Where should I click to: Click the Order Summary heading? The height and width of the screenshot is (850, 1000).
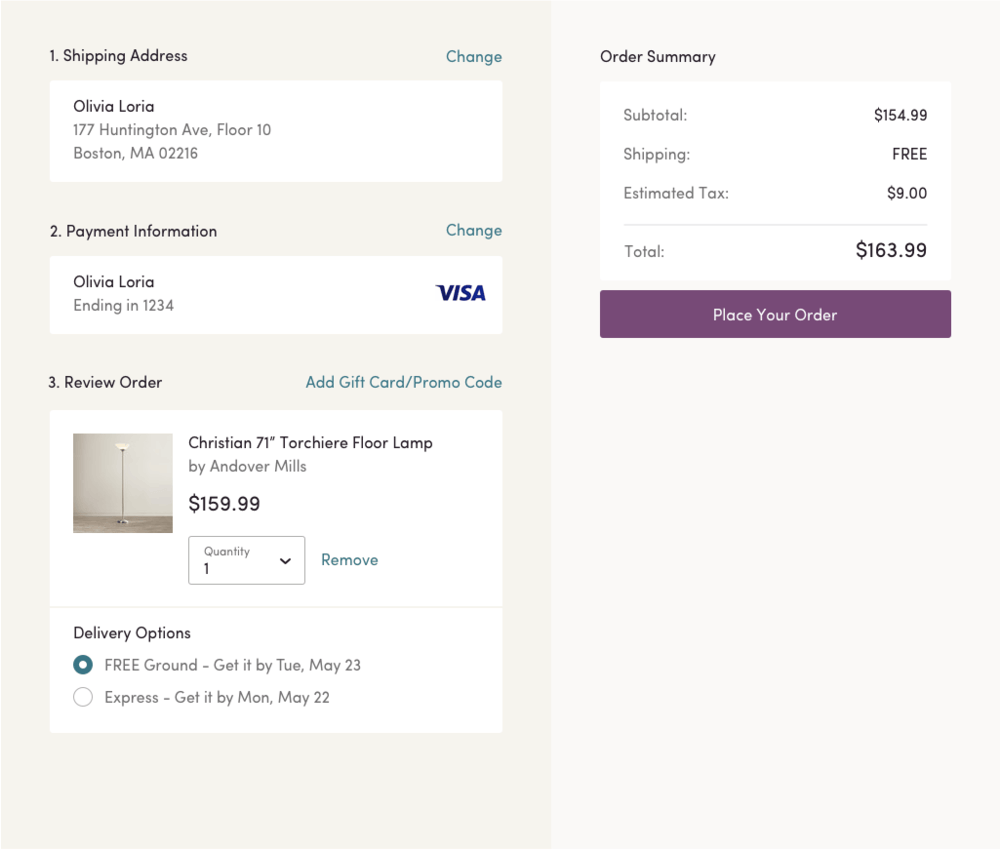(x=658, y=57)
